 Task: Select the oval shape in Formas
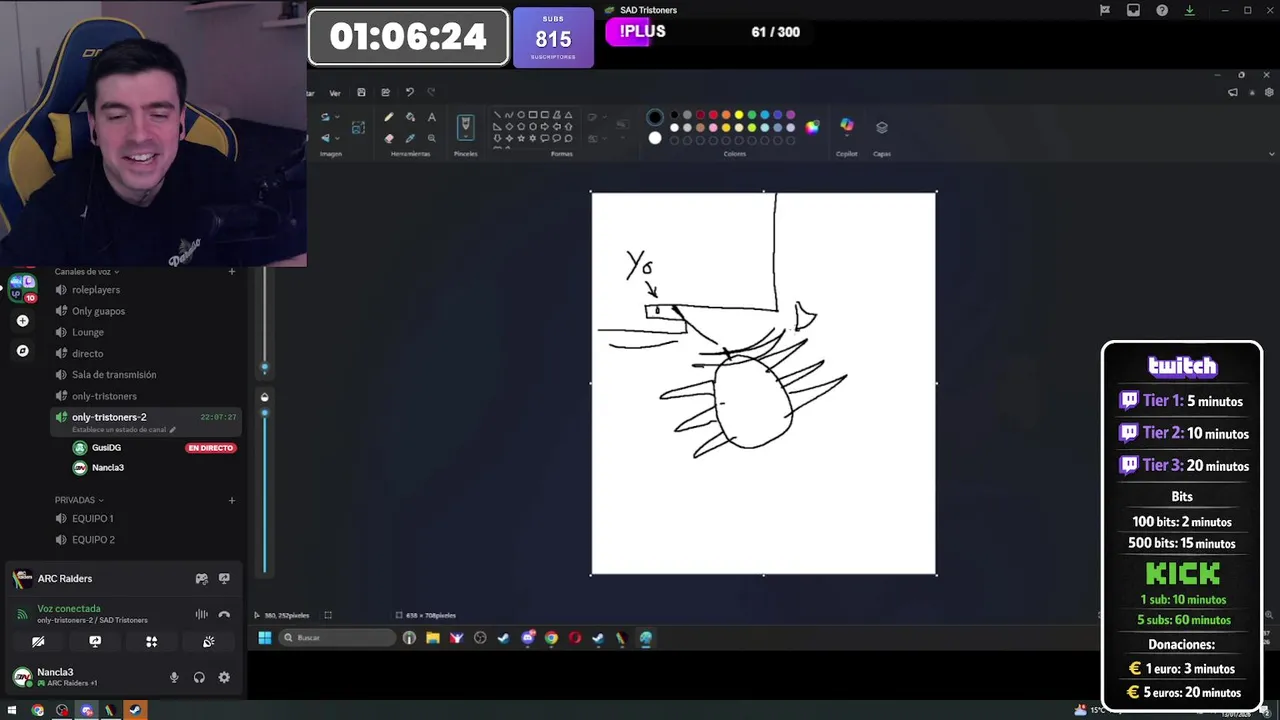coord(521,114)
